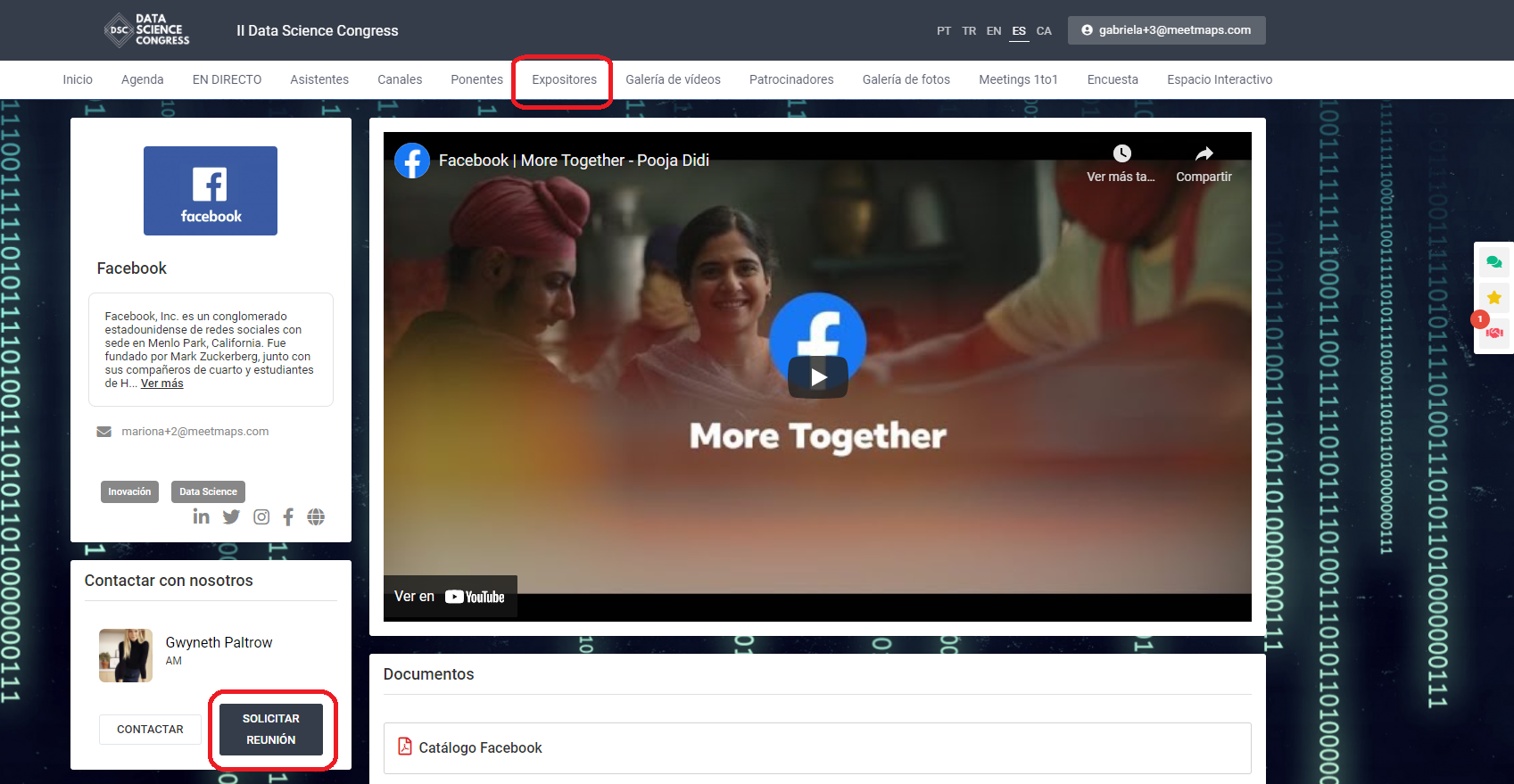Open the Meetings 1to1 tab
Image resolution: width=1514 pixels, height=784 pixels.
click(x=1018, y=79)
